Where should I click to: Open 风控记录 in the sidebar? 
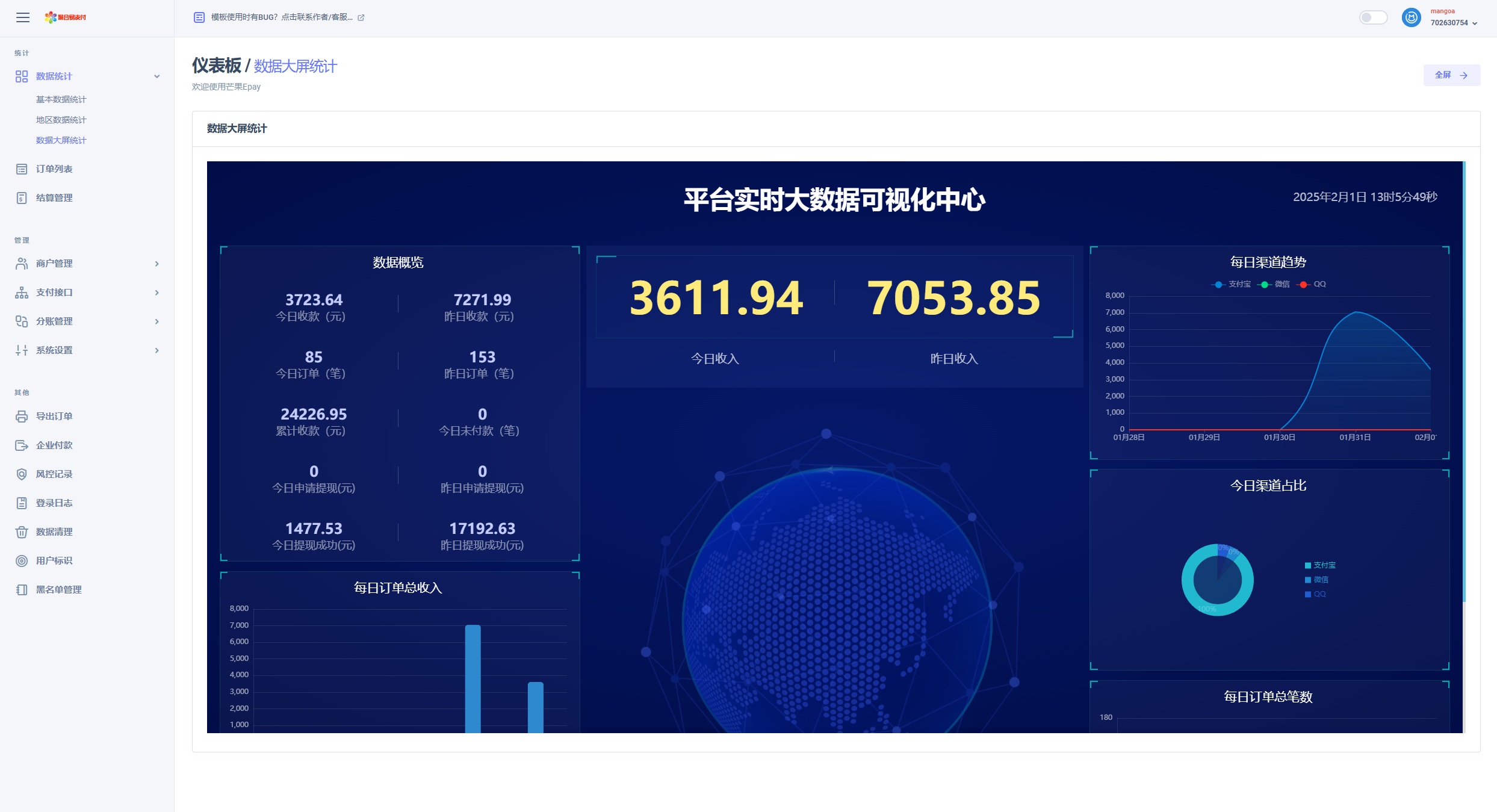[x=54, y=474]
